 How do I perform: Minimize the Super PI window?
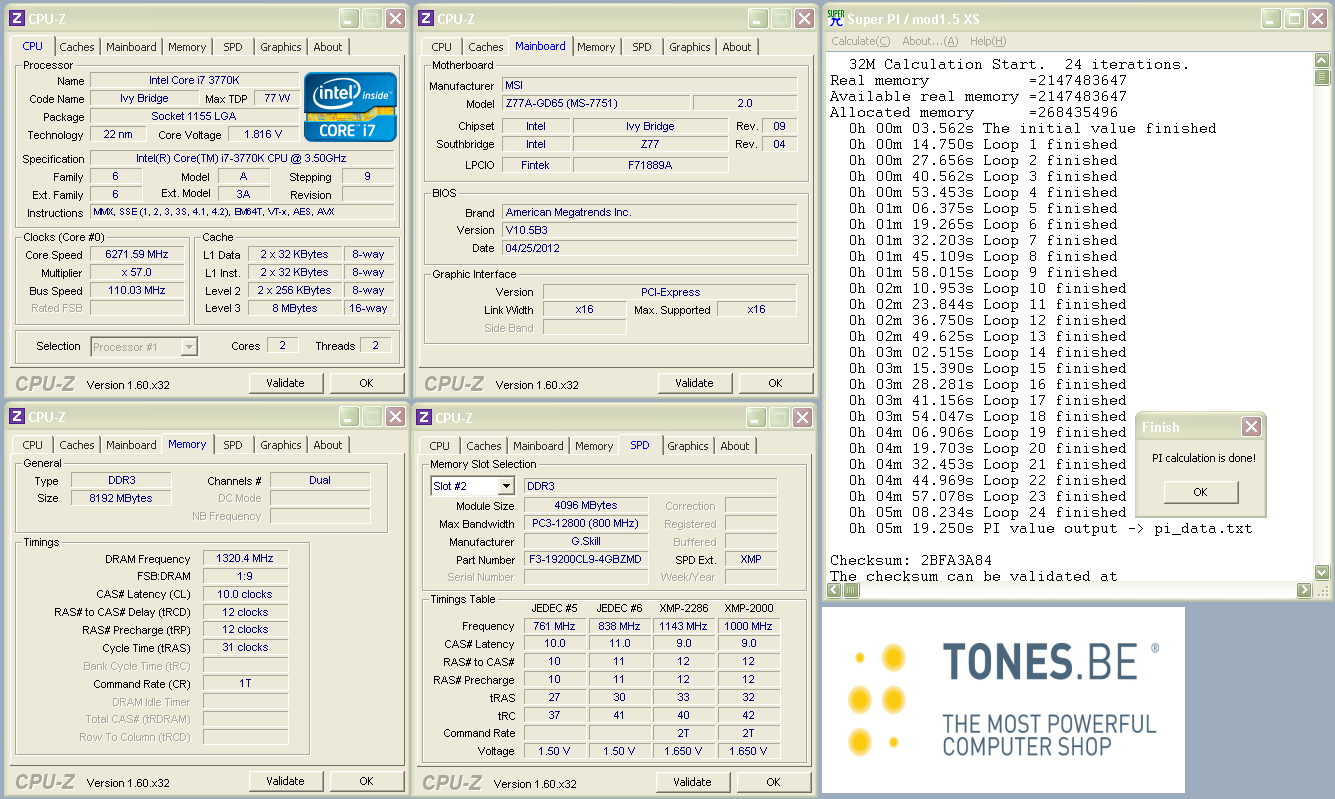[1270, 18]
